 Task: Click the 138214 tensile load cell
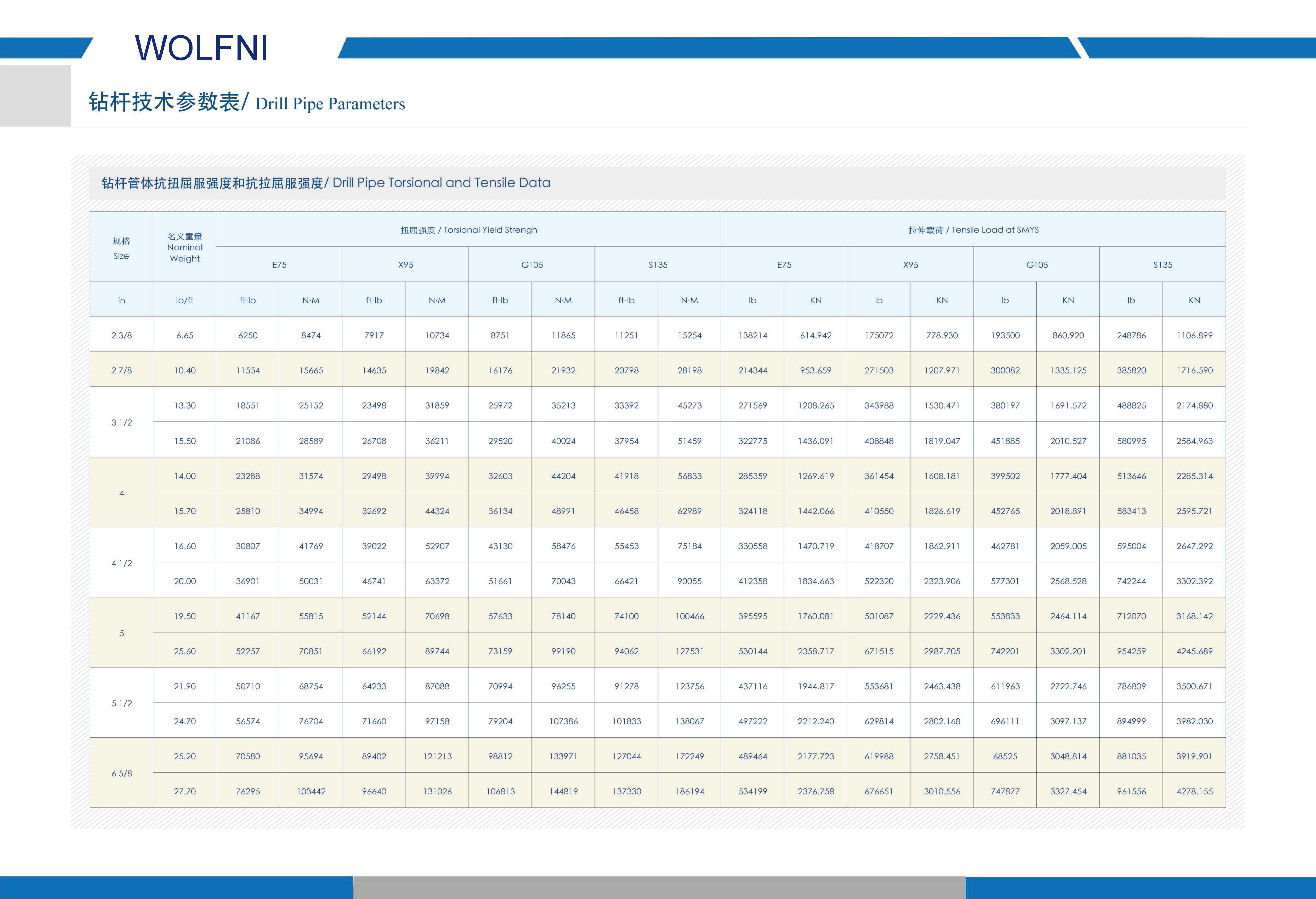coord(753,335)
